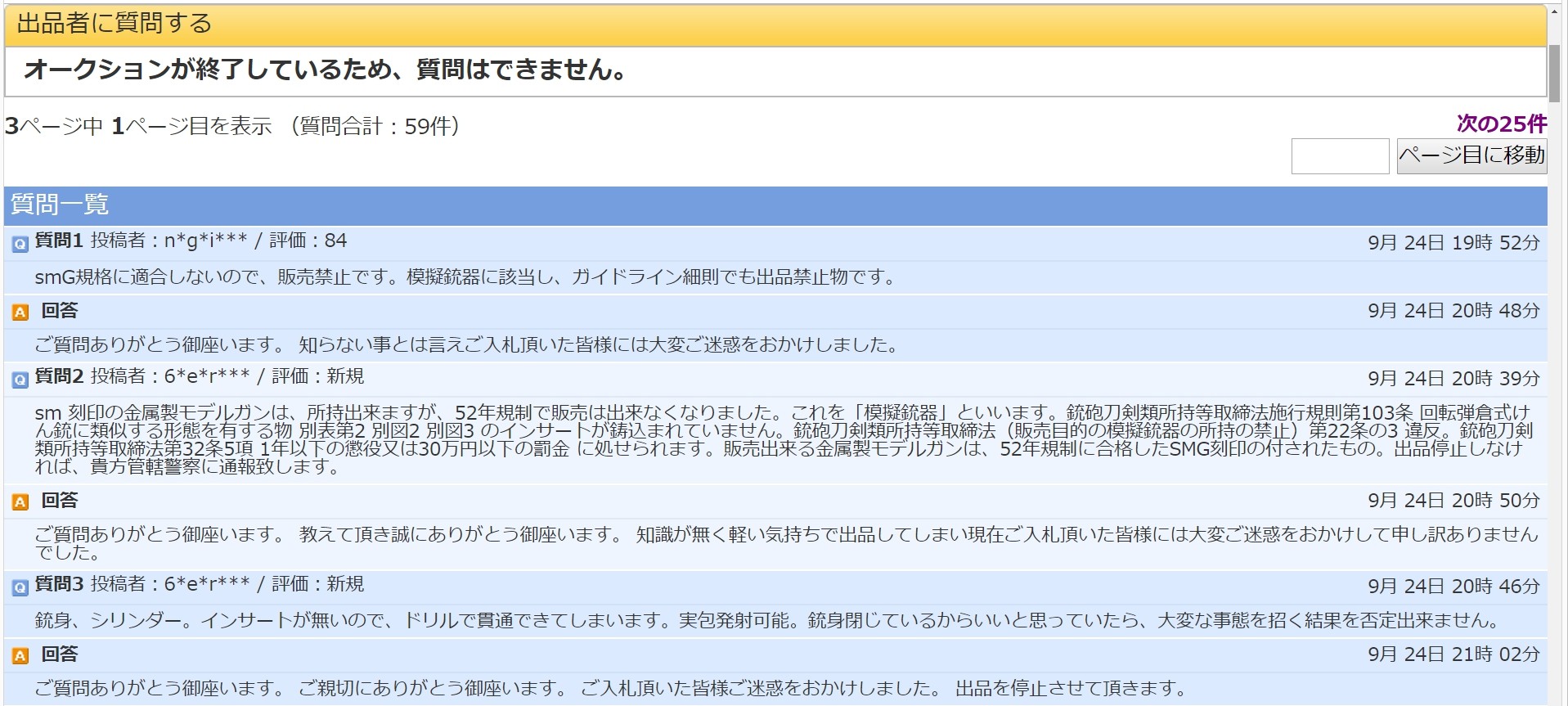Click the answer mentioning 知らない事とは言え
Image resolution: width=1568 pixels, height=706 pixels.
(x=467, y=345)
